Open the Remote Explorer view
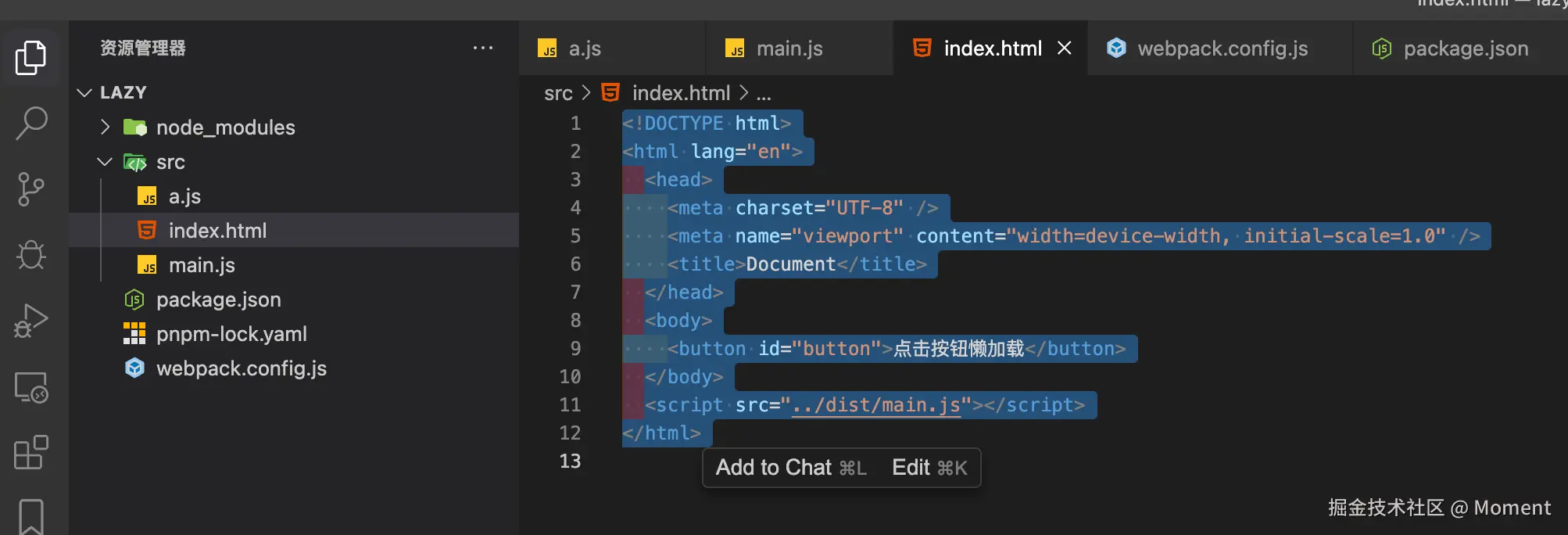 [31, 386]
